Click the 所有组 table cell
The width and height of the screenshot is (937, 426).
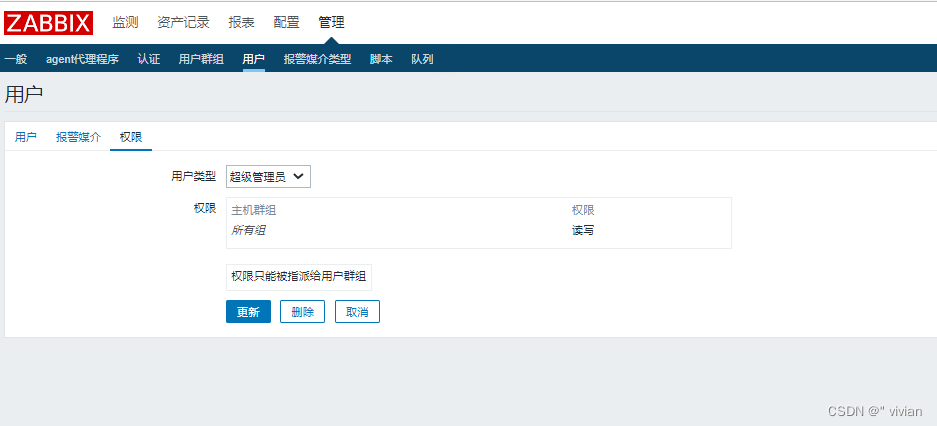click(248, 231)
